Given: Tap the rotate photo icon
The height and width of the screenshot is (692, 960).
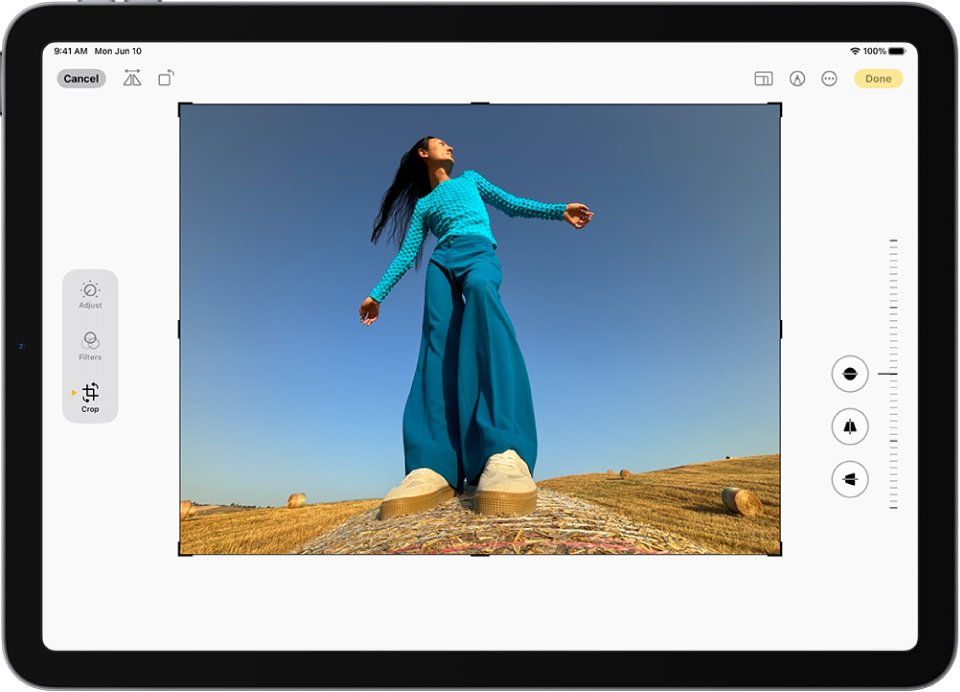Looking at the screenshot, I should (166, 78).
